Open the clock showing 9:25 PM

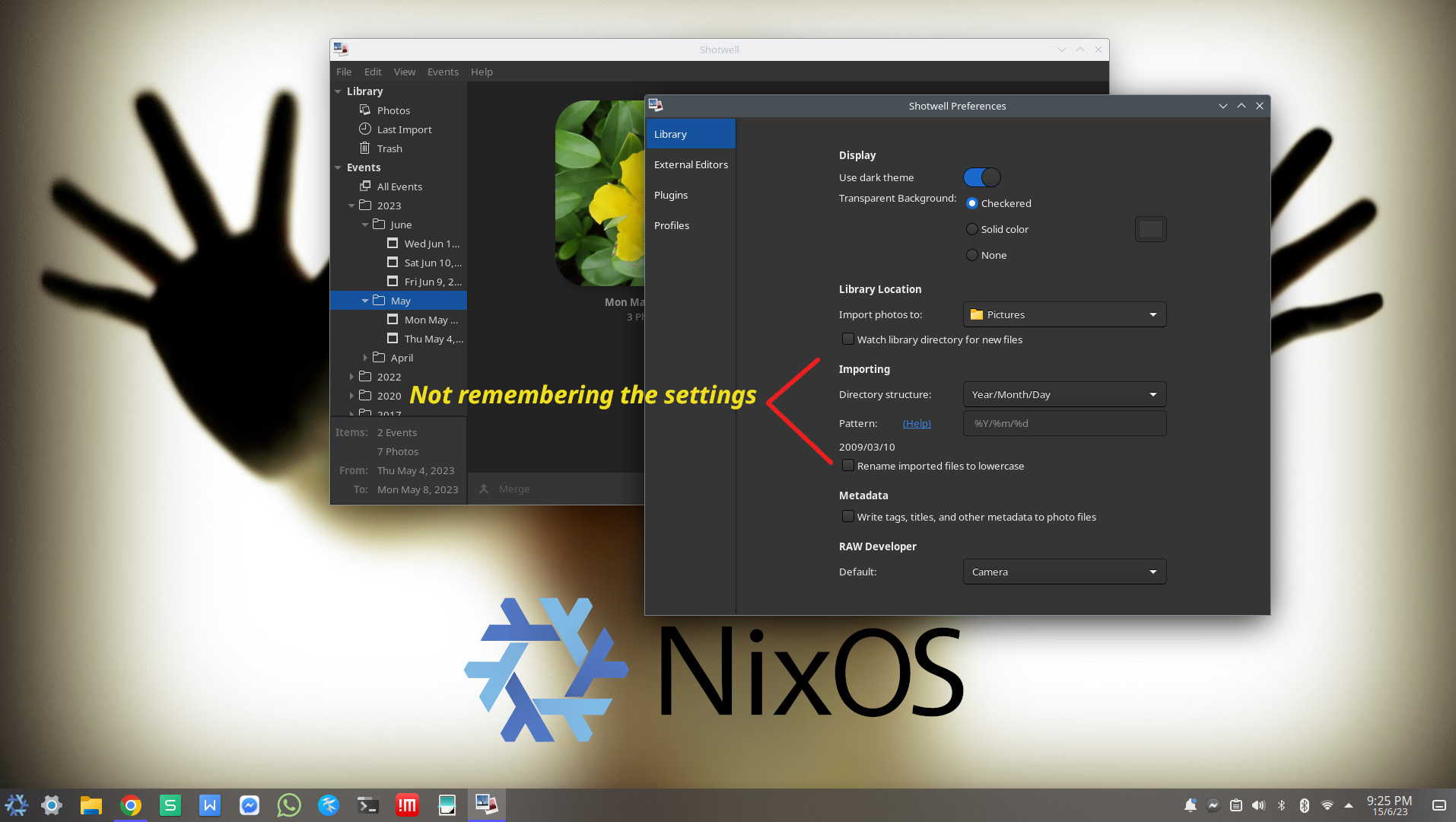pos(1389,805)
